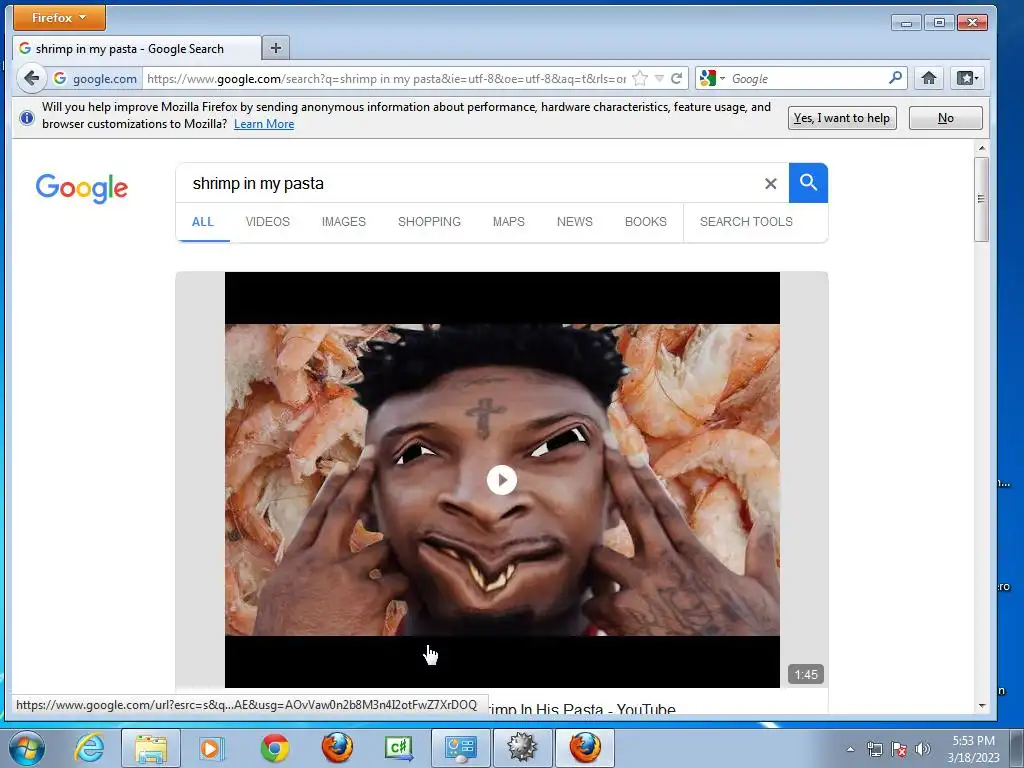Open Action Center flag tray icon
This screenshot has width=1024, height=768.
899,748
